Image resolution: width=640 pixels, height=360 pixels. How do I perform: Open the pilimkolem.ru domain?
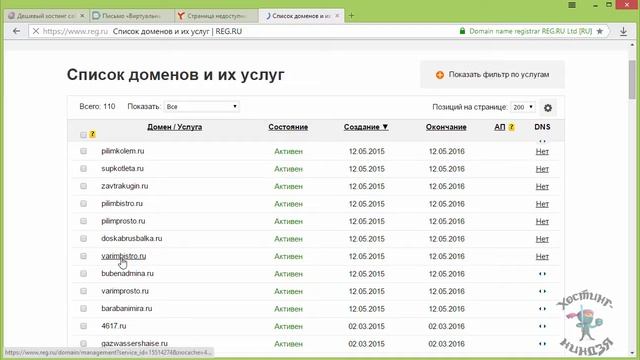click(x=123, y=151)
